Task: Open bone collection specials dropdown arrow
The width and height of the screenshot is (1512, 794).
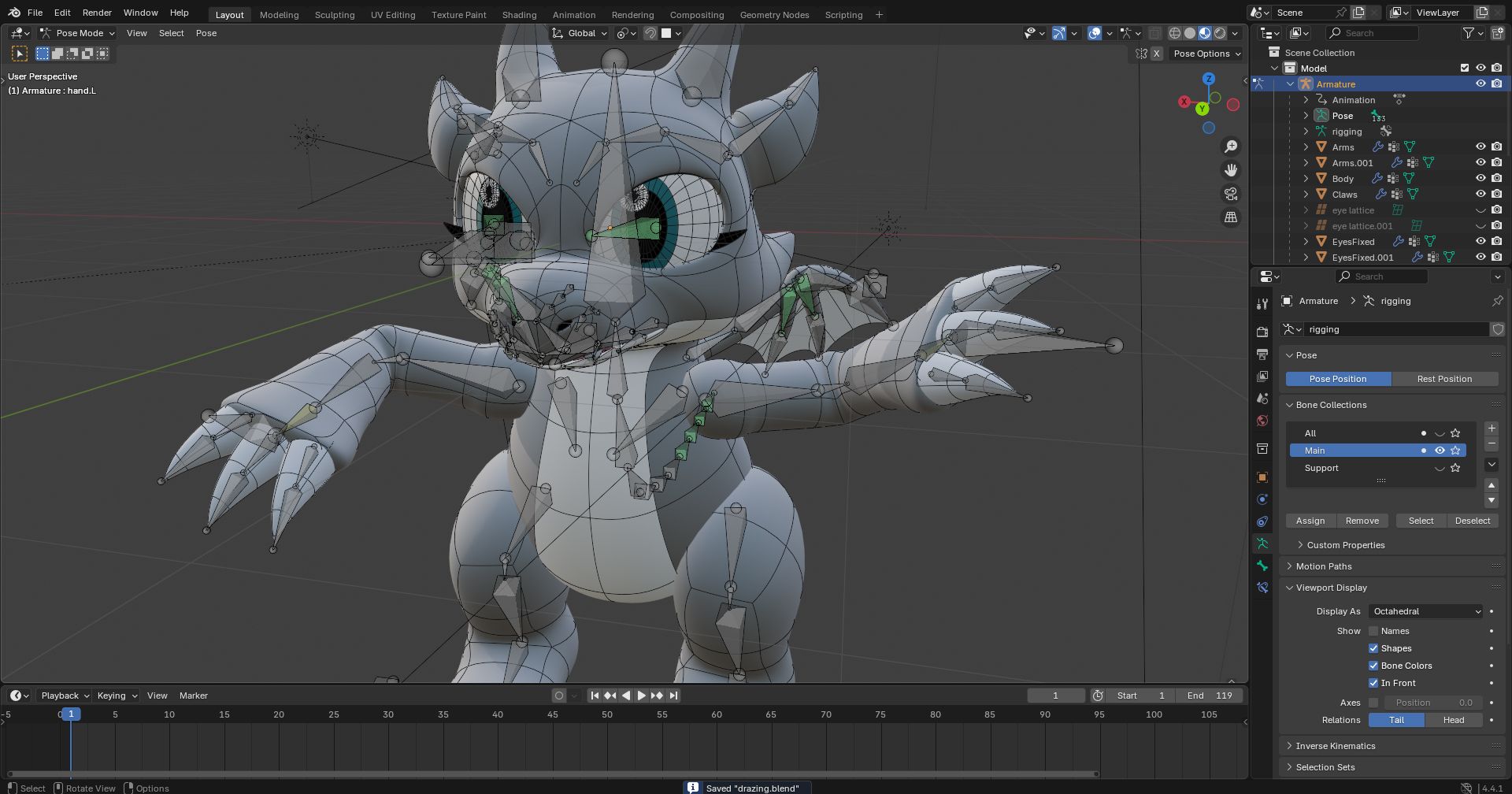Action: [1492, 465]
